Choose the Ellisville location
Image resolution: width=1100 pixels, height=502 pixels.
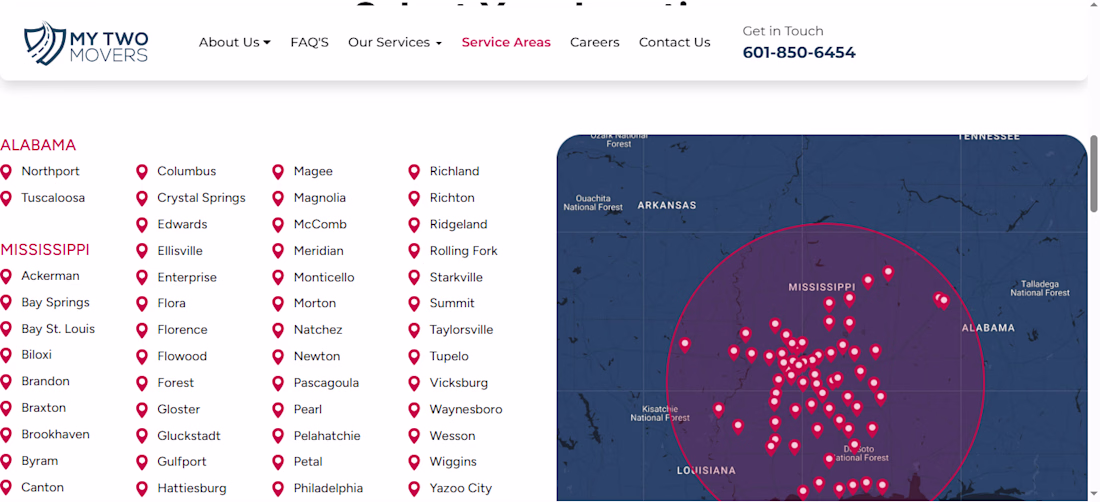(x=180, y=250)
